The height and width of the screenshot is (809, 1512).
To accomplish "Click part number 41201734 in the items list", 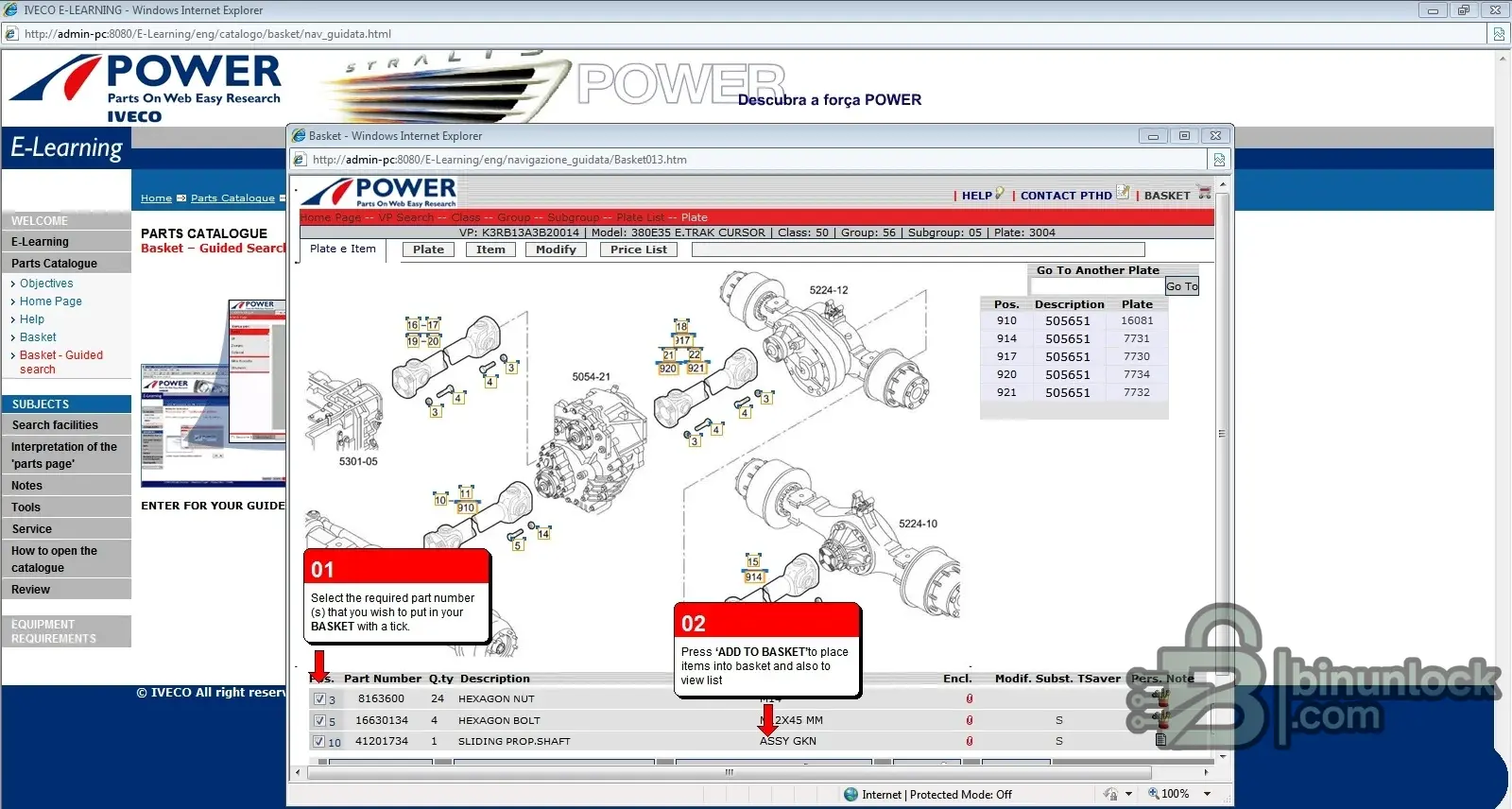I will 382,741.
